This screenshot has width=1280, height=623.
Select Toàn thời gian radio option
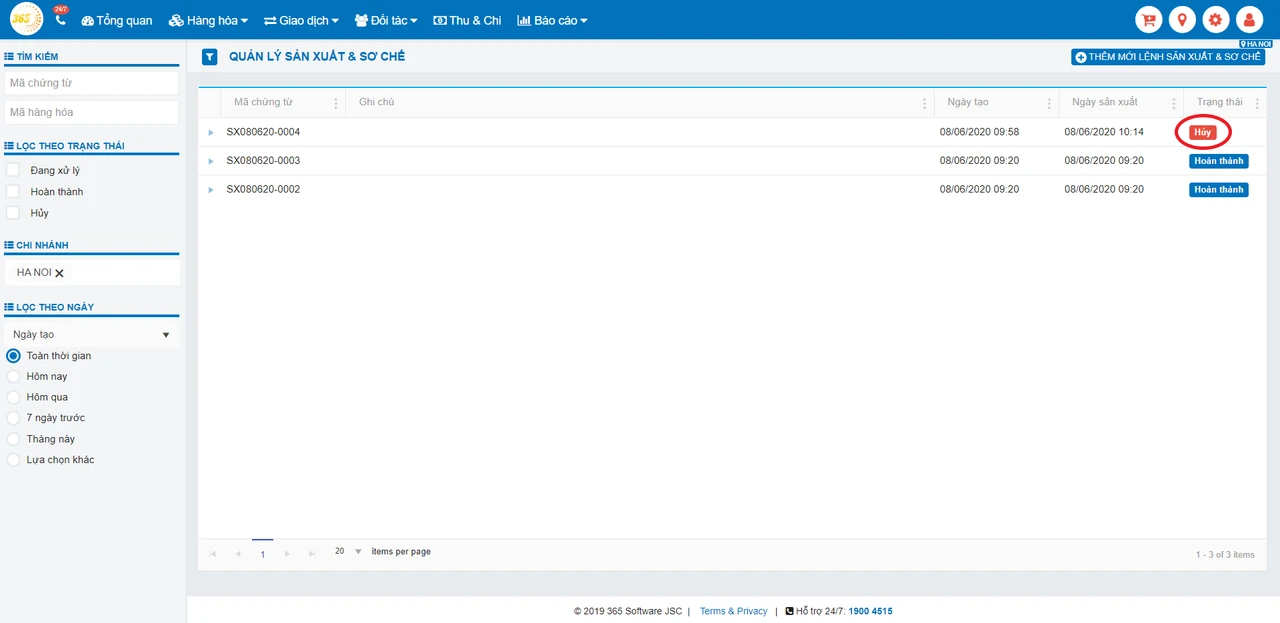[13, 356]
